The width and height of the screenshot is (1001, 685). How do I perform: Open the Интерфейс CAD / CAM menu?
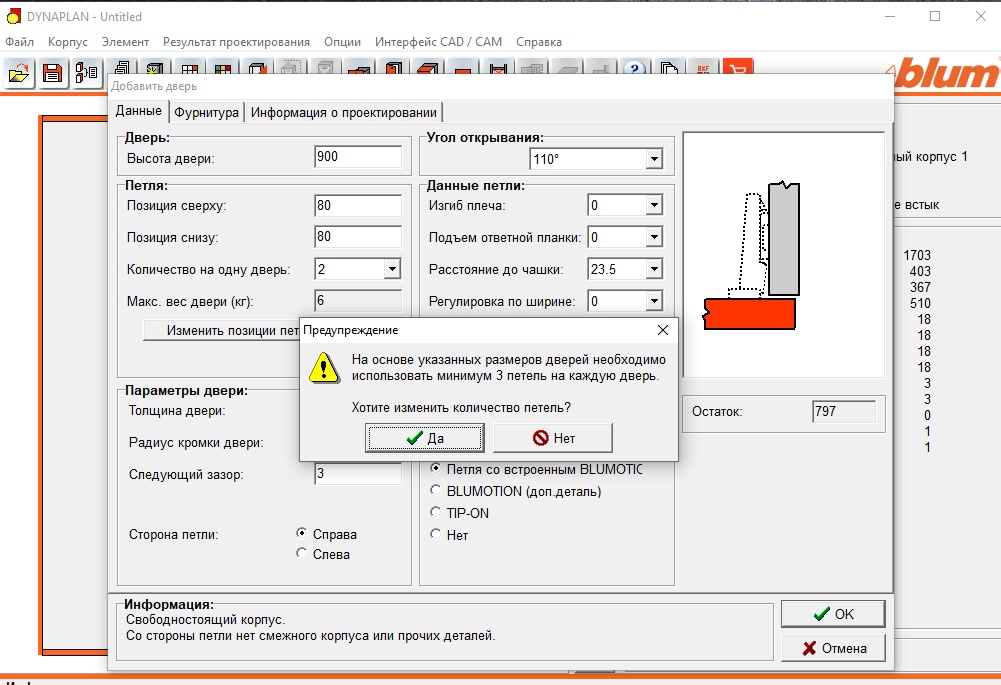tap(438, 41)
